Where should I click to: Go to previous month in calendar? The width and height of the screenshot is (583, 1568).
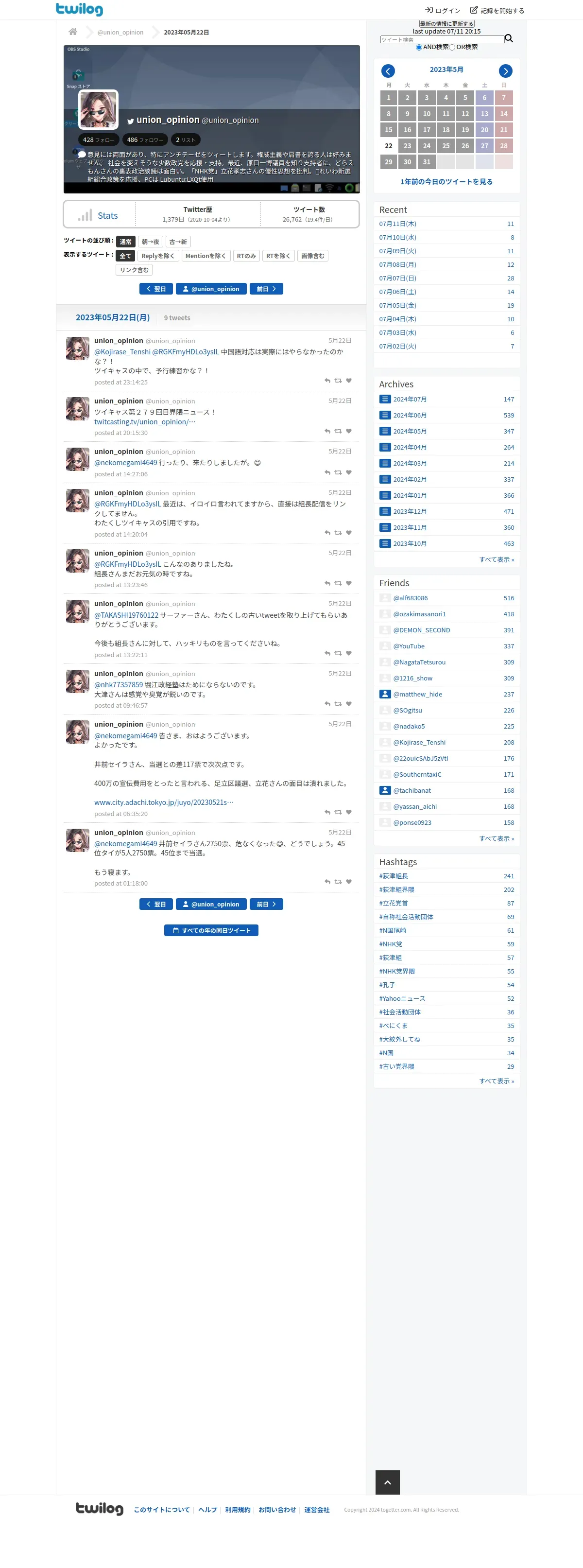[x=388, y=70]
